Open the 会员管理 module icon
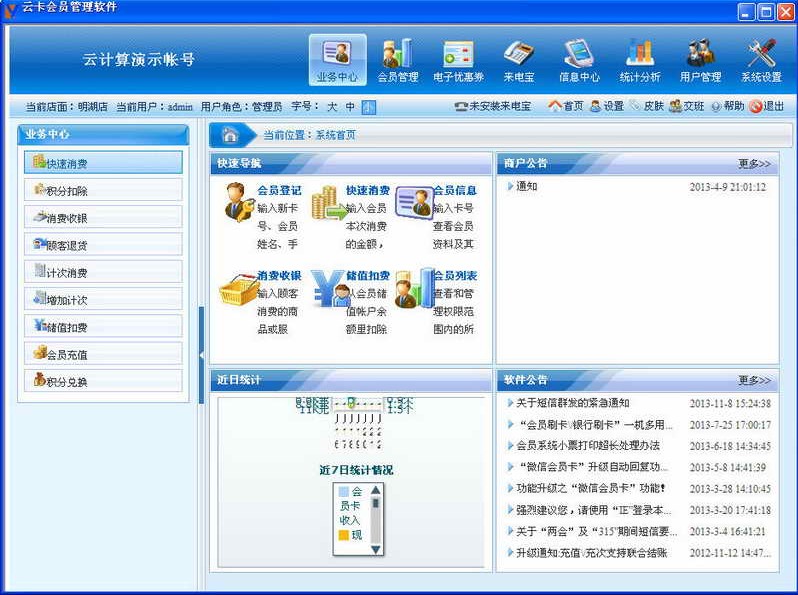This screenshot has width=798, height=595. [x=397, y=60]
